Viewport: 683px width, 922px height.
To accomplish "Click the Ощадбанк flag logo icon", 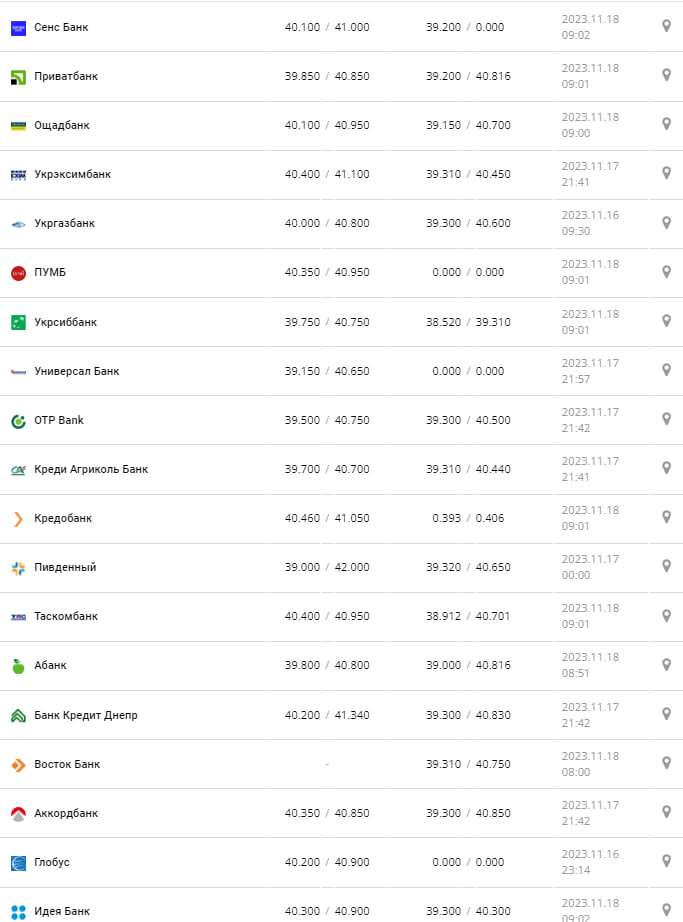I will pyautogui.click(x=18, y=126).
